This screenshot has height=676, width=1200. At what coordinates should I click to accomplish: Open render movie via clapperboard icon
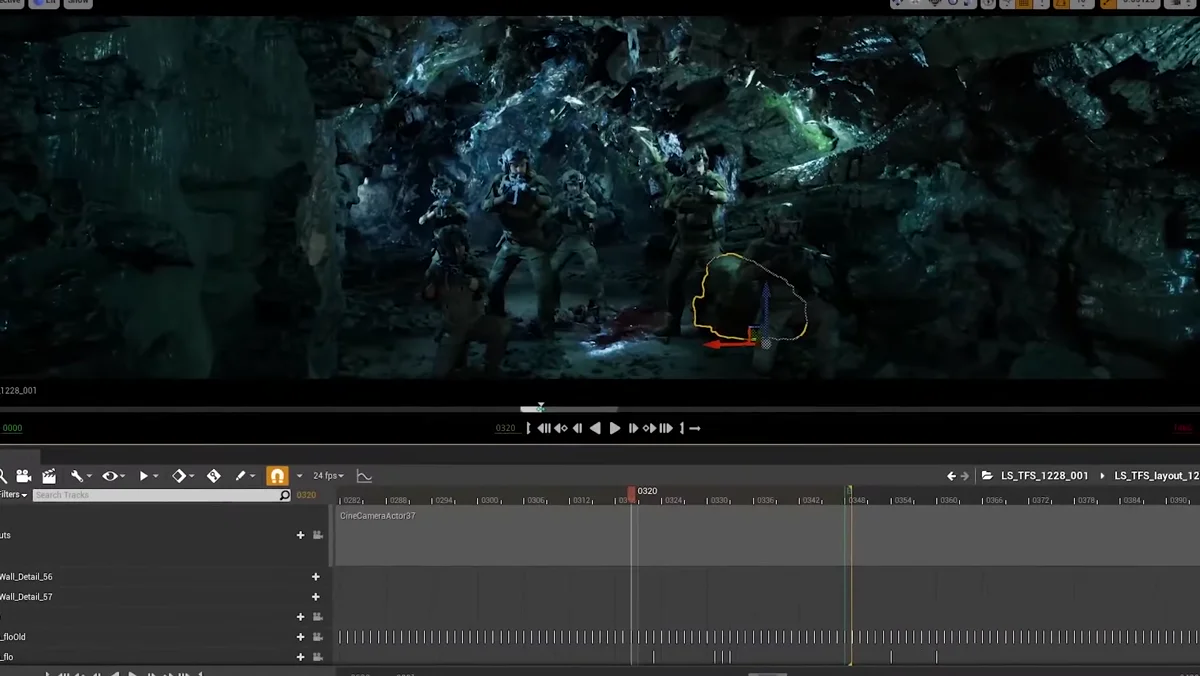[49, 476]
